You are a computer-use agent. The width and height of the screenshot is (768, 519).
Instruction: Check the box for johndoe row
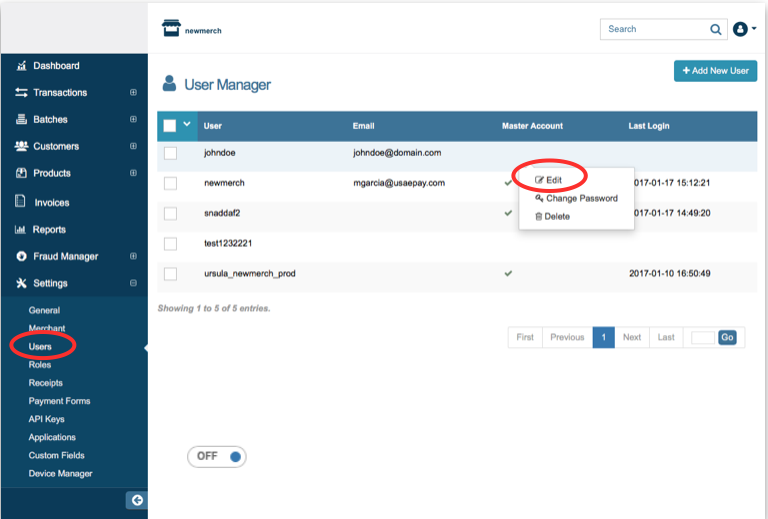pyautogui.click(x=170, y=153)
